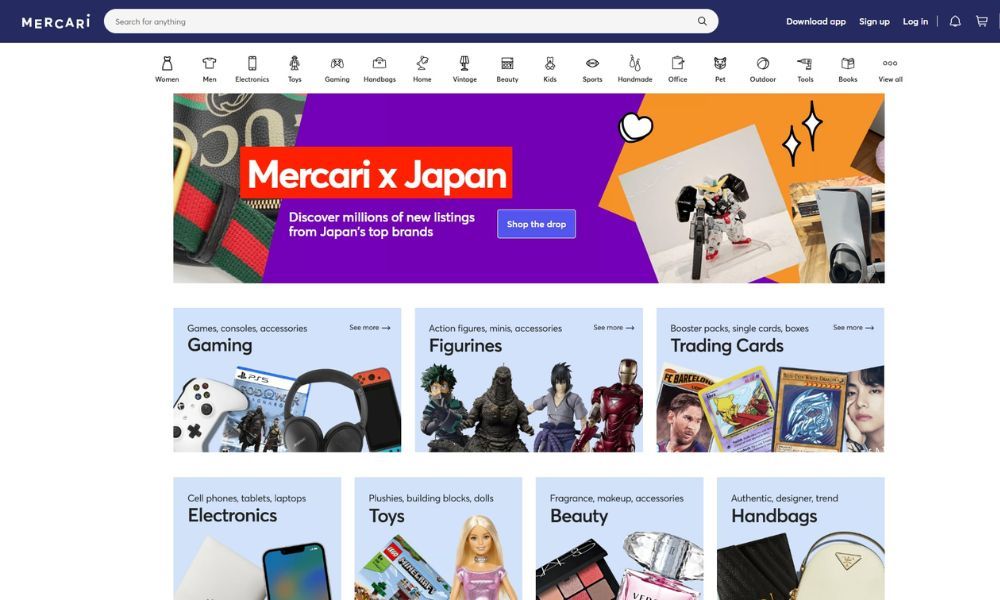The height and width of the screenshot is (600, 1000).
Task: Click See more in Figurines card
Action: coord(614,327)
